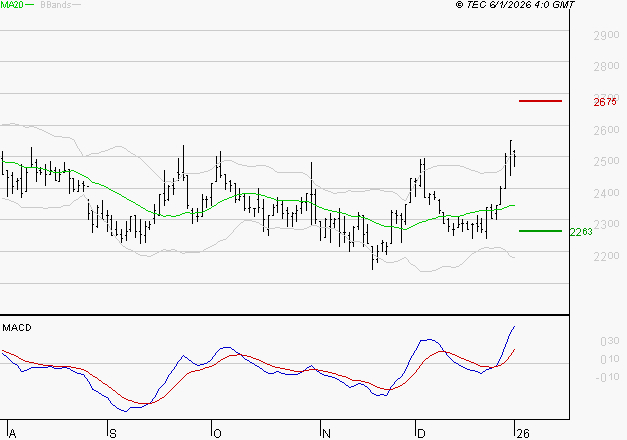627x440 pixels.
Task: Select the red 2675 price label
Action: 606,102
